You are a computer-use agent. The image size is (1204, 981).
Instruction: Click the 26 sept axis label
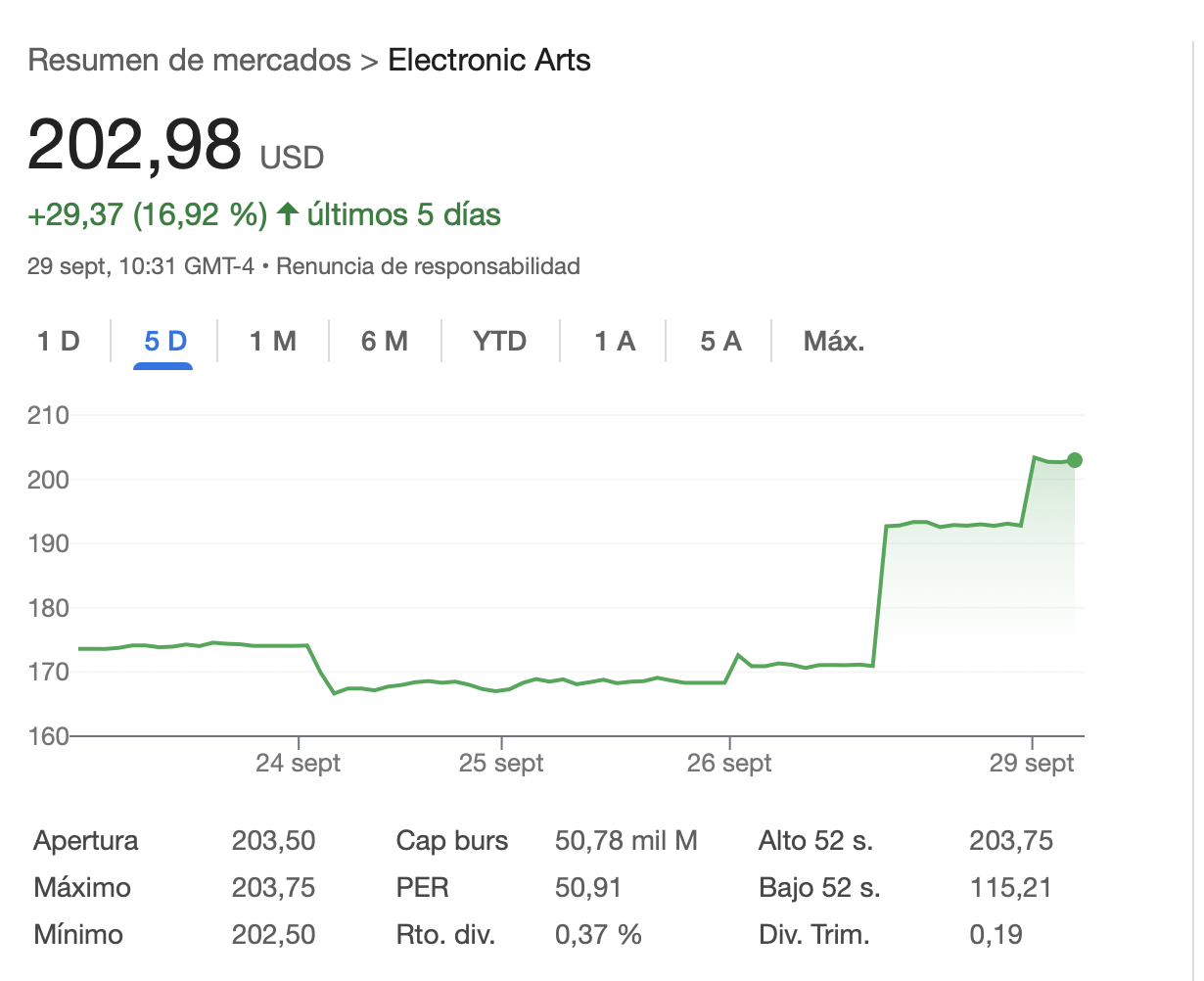click(729, 764)
